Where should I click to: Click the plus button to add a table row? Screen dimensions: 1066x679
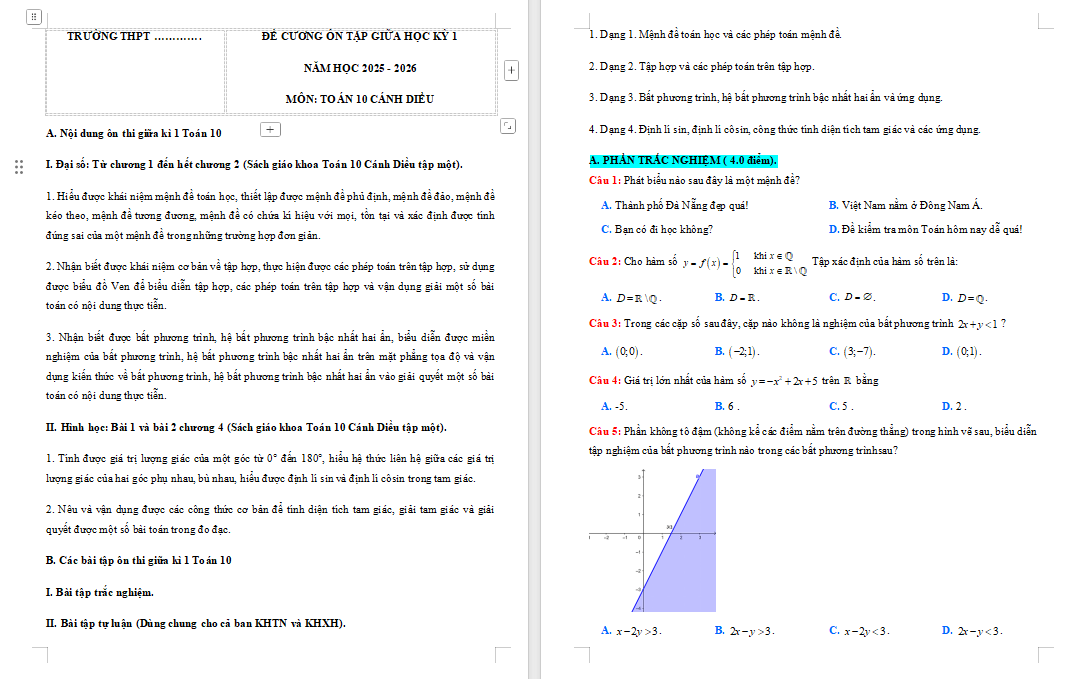(x=270, y=129)
